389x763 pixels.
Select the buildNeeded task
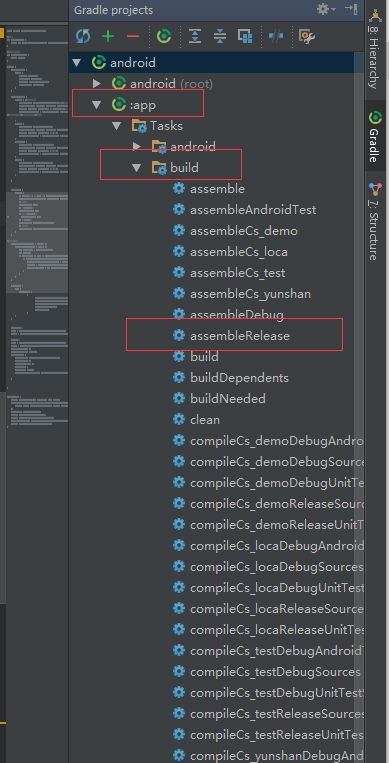coord(228,399)
